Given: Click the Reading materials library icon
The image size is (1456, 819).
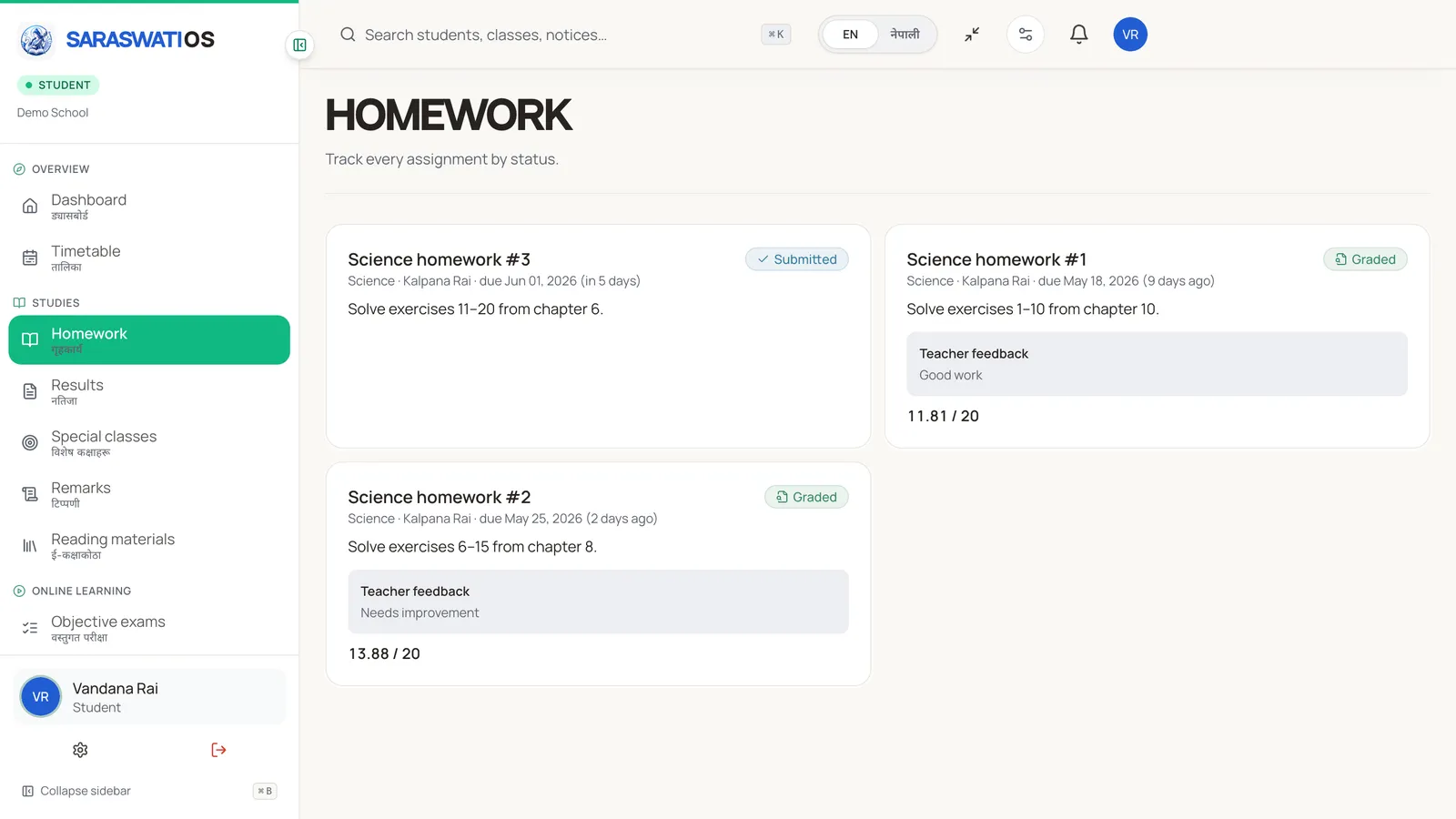Looking at the screenshot, I should [x=30, y=546].
